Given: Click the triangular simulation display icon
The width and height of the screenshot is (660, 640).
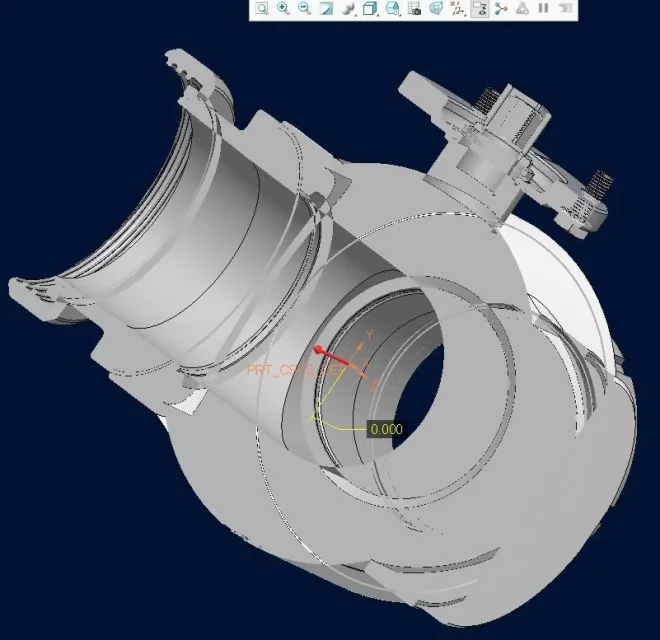Looking at the screenshot, I should [x=522, y=9].
